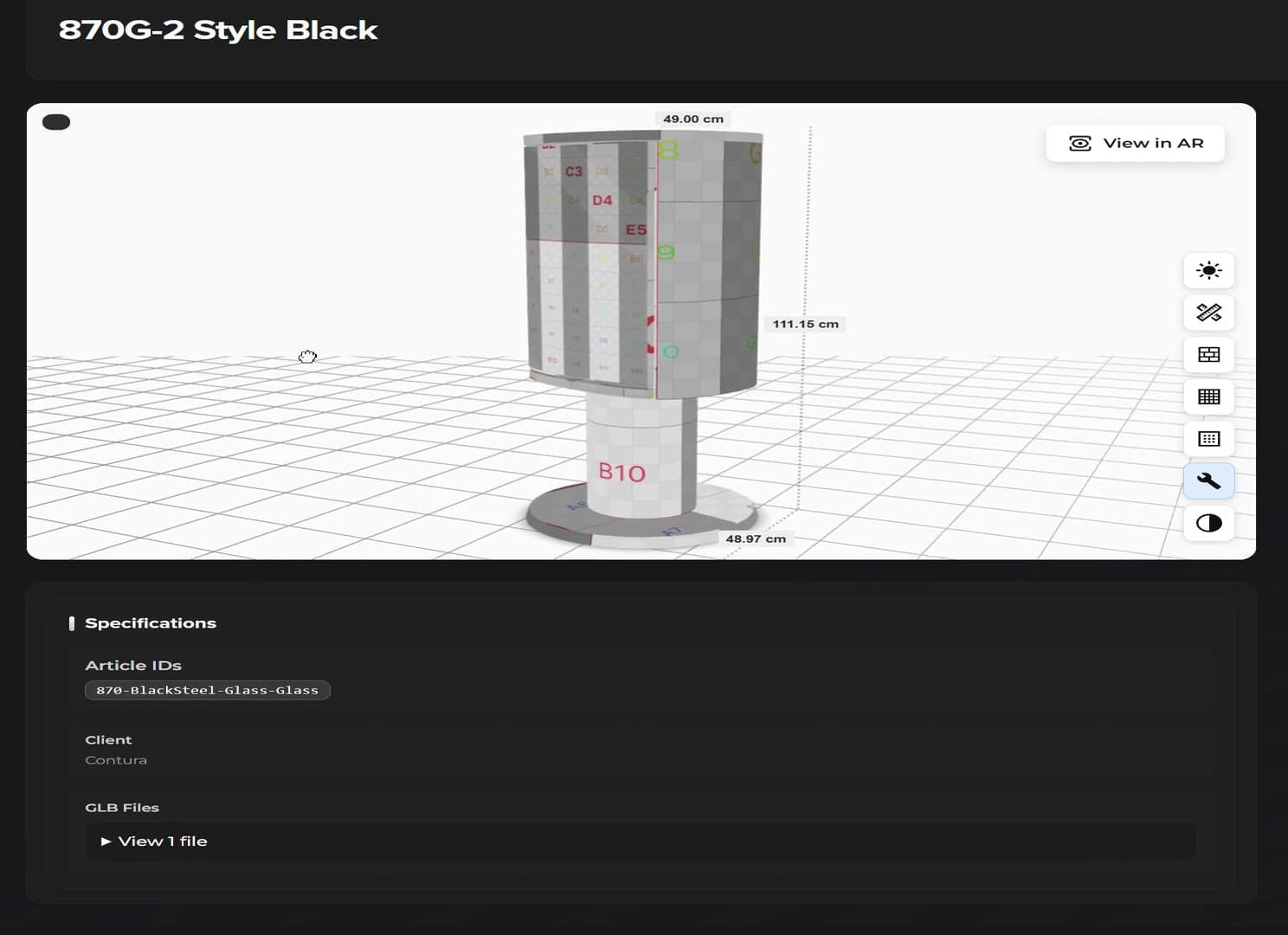Click the 48.97 cm depth label

756,538
